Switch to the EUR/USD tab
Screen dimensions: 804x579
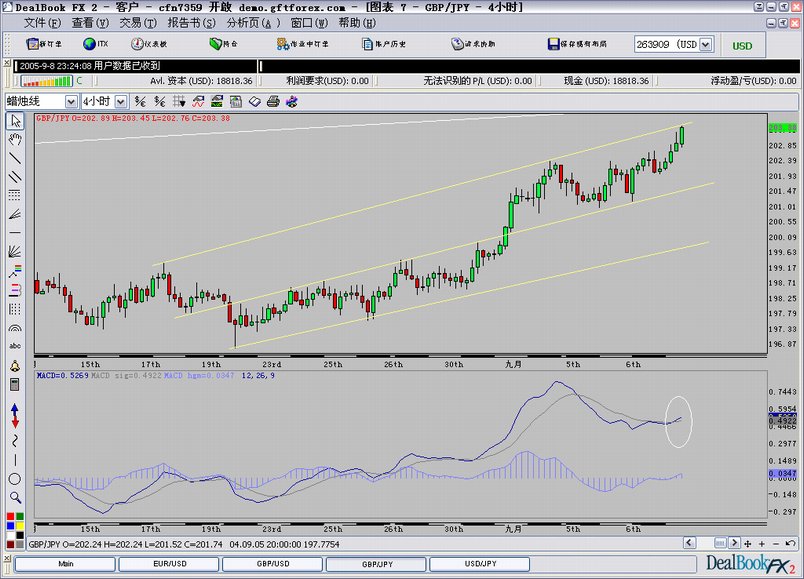(170, 564)
